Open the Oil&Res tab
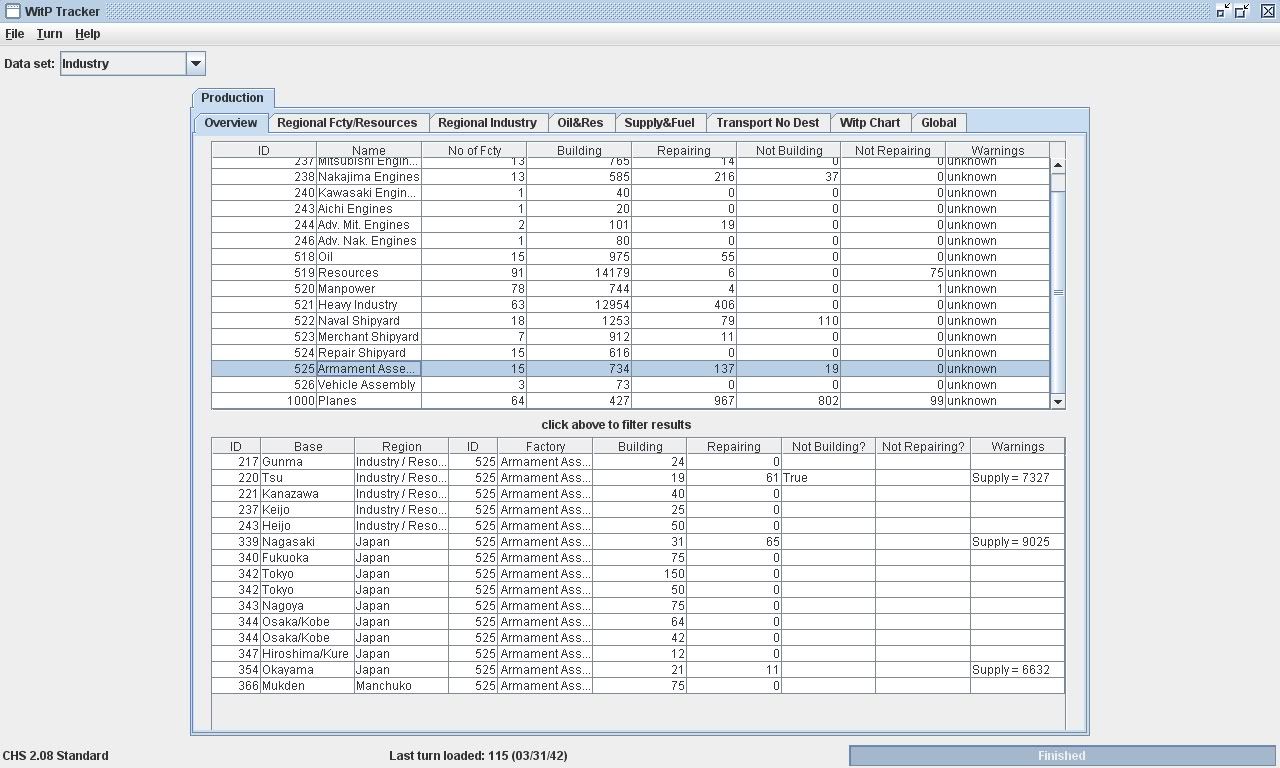Image resolution: width=1280 pixels, height=768 pixels. 580,123
